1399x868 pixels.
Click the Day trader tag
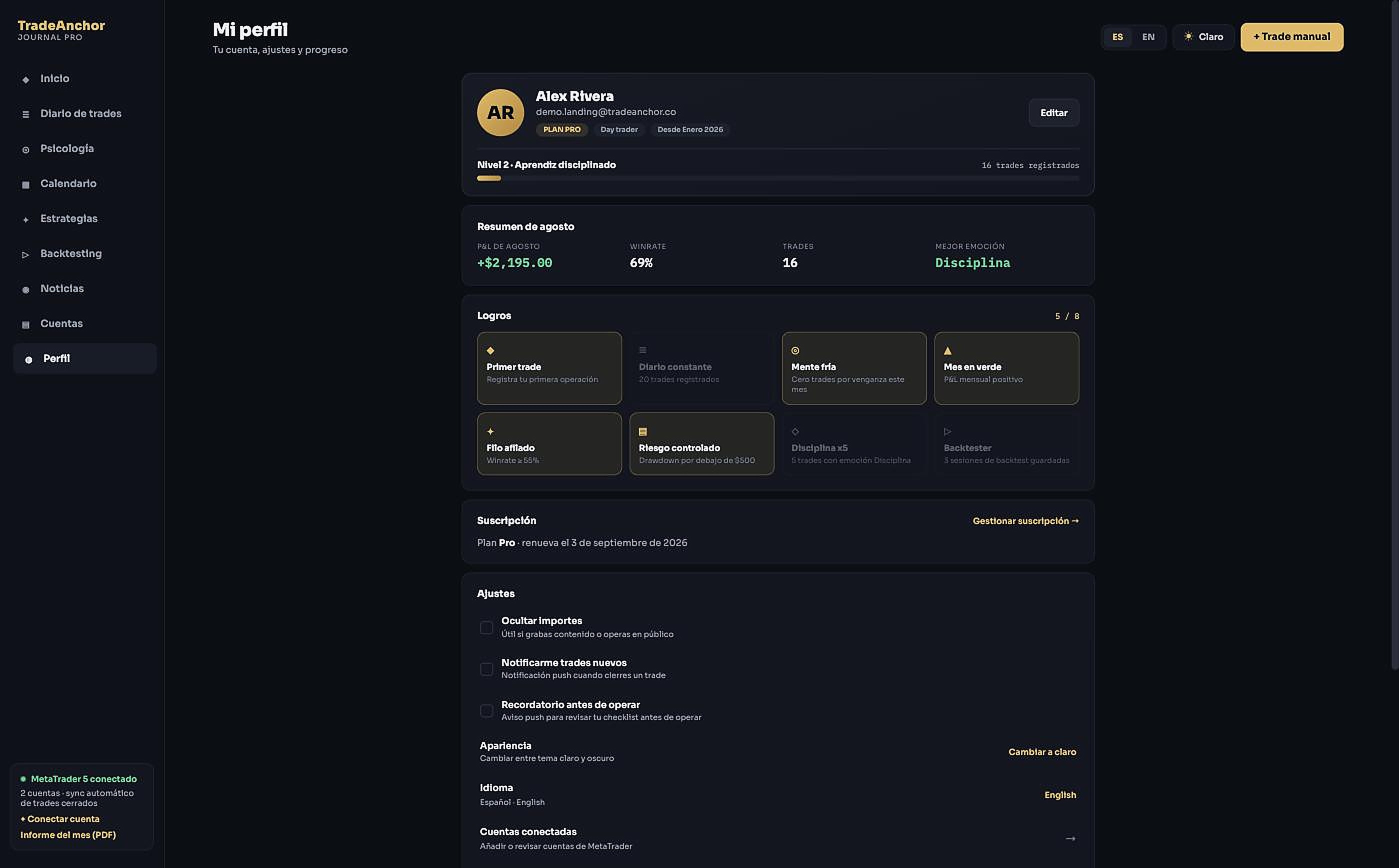click(x=619, y=129)
